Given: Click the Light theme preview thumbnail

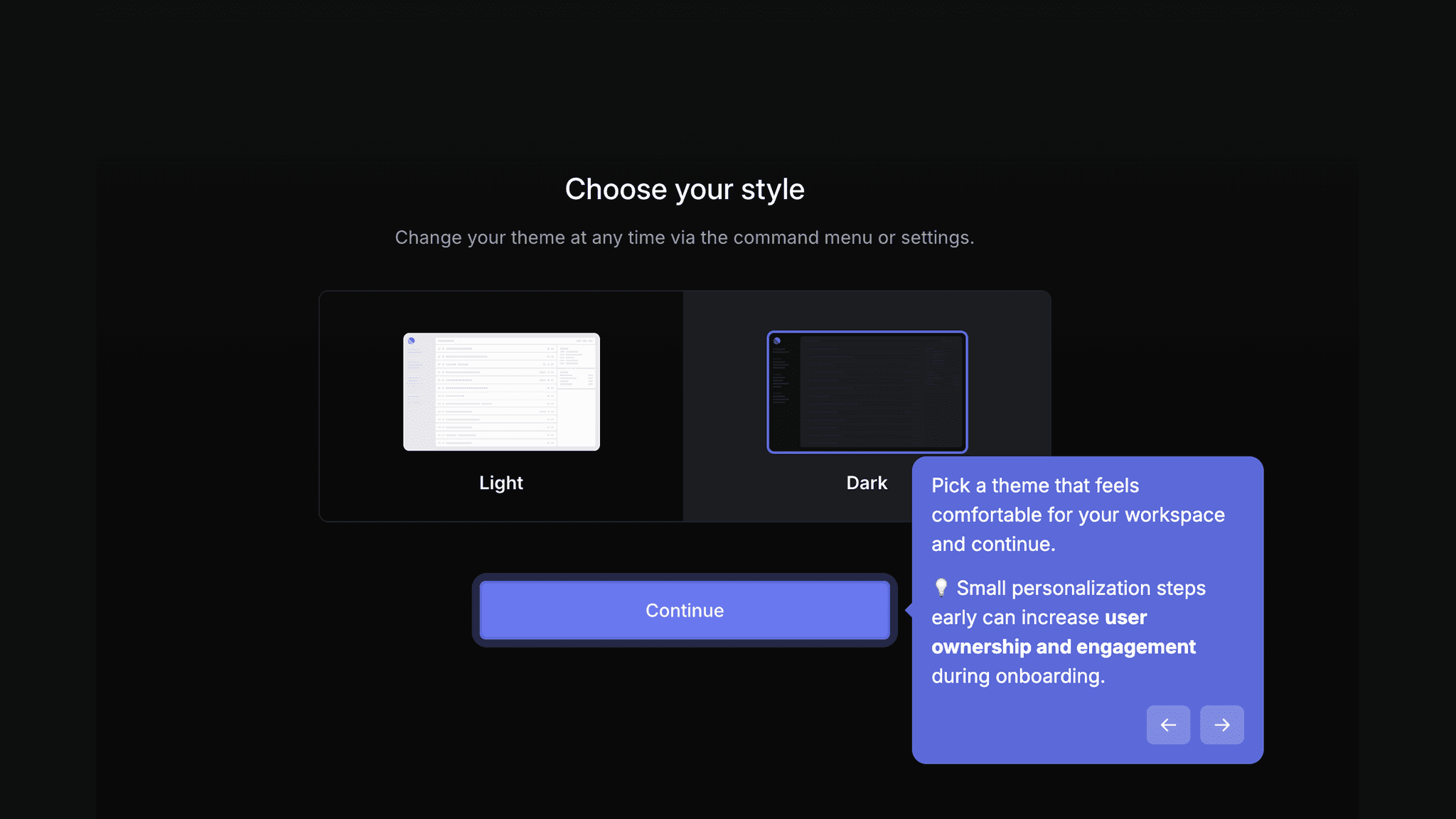Looking at the screenshot, I should tap(500, 391).
